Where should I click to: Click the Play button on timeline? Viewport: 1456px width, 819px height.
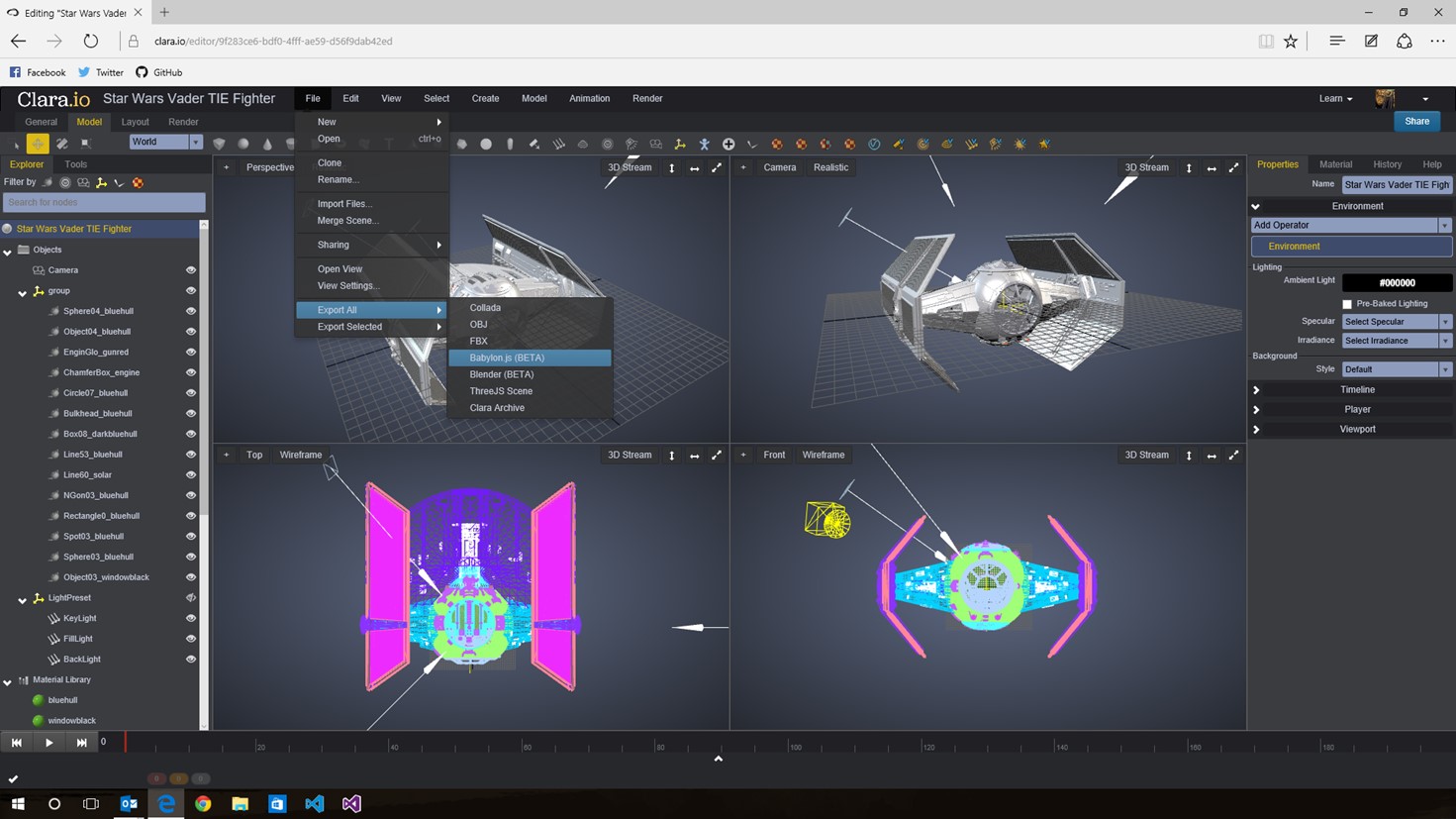[x=49, y=742]
